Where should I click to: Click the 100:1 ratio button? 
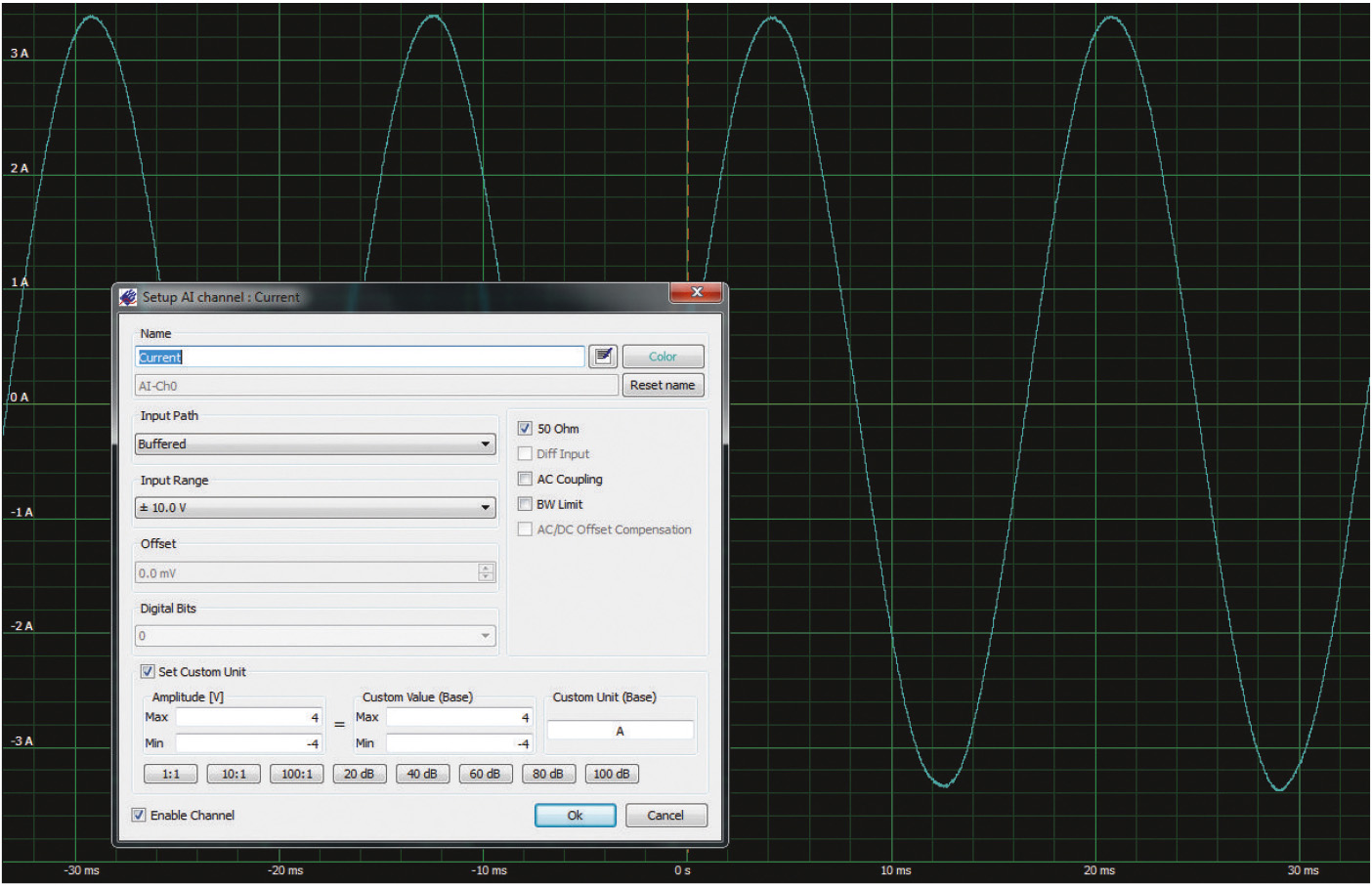(x=297, y=774)
